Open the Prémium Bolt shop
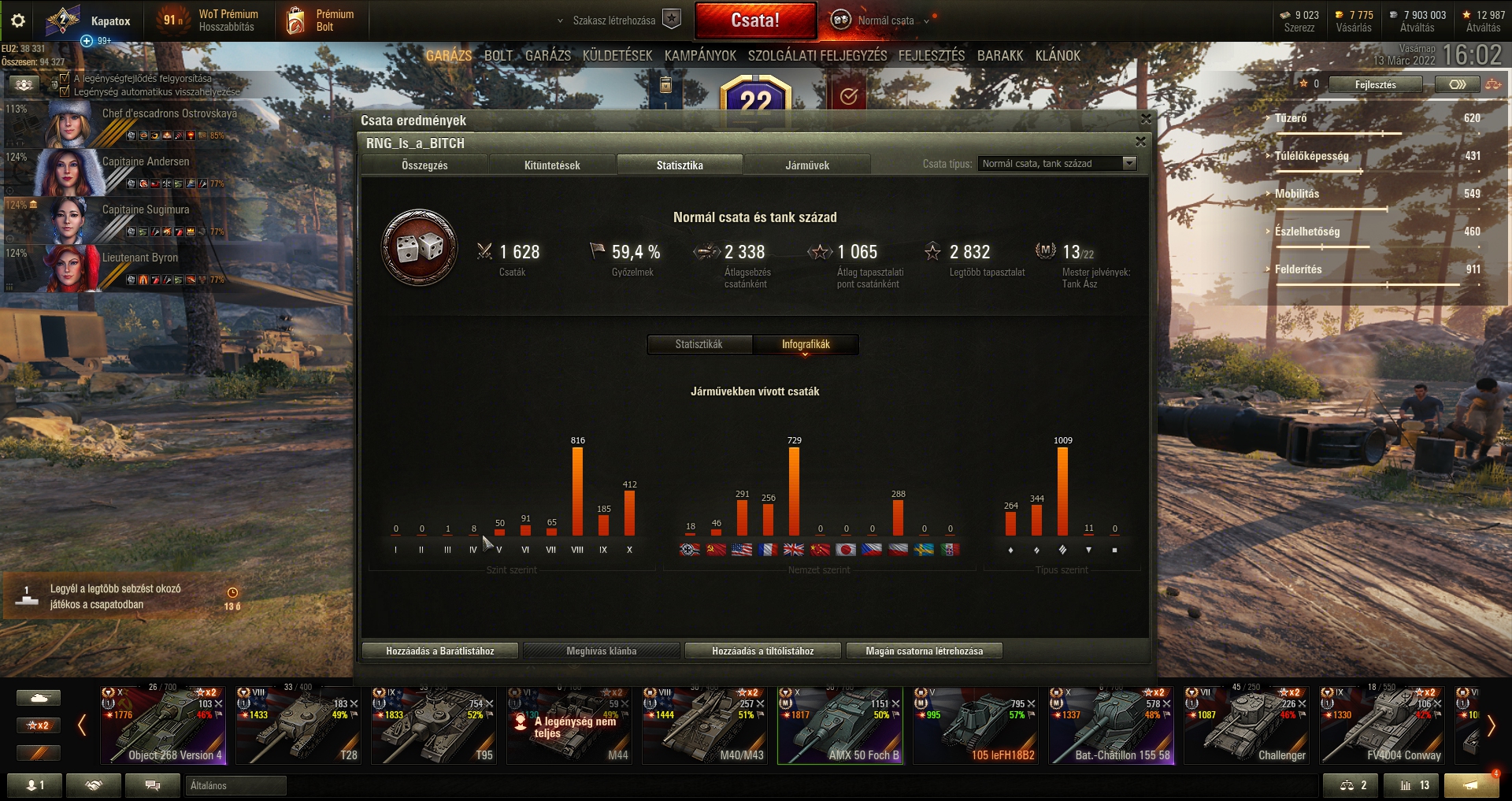1512x801 pixels. click(x=320, y=20)
